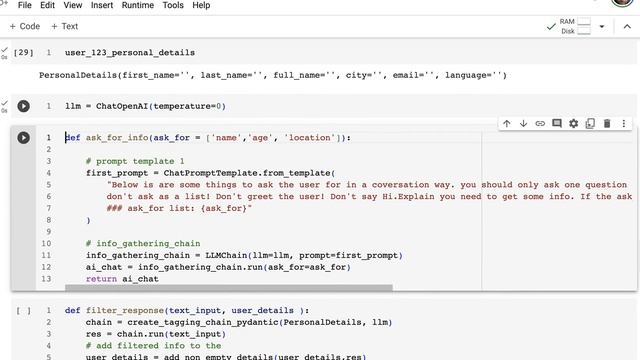Open the cell editor settings gear
The height and width of the screenshot is (360, 640).
[x=573, y=124]
